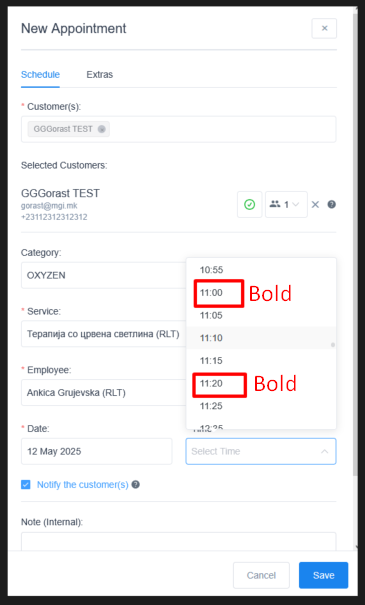Collapse the Select Time dropdown arrow
The image size is (365, 605).
pos(325,451)
